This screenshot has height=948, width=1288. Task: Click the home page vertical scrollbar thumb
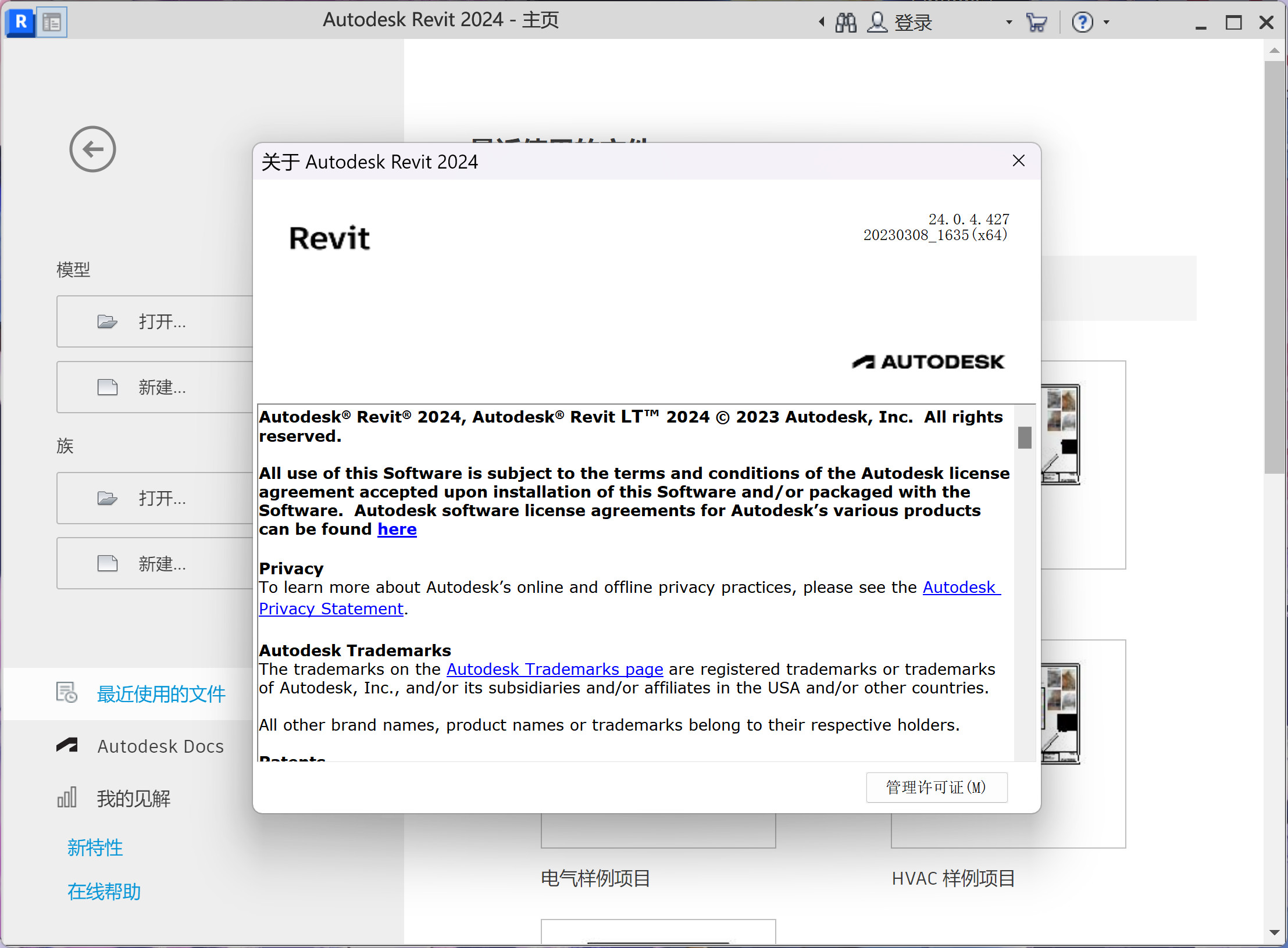coord(1275,267)
